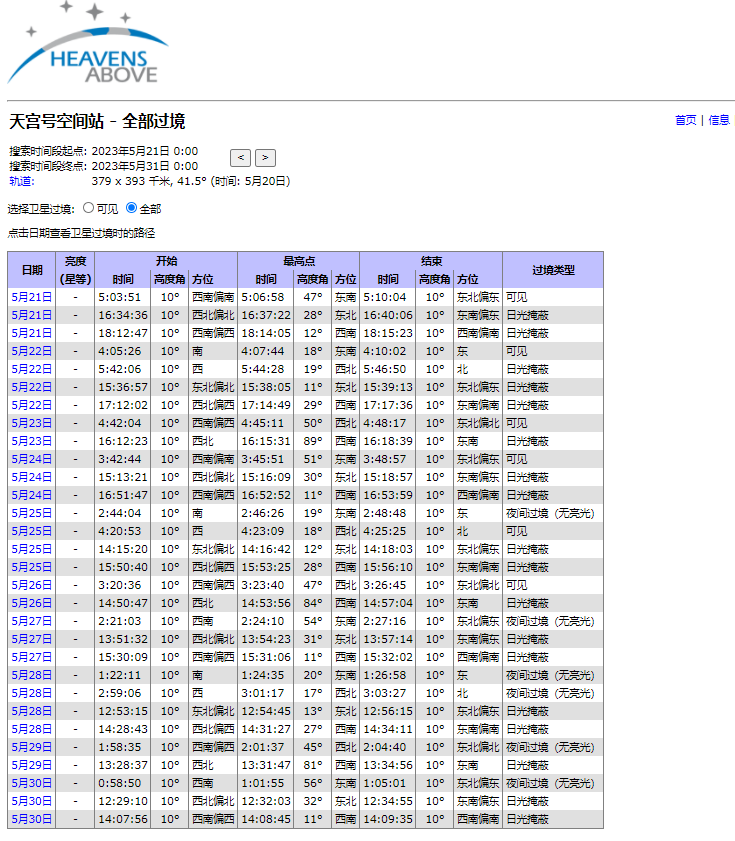Open the 首页 link
Image resolution: width=735 pixels, height=841 pixels.
(x=685, y=120)
